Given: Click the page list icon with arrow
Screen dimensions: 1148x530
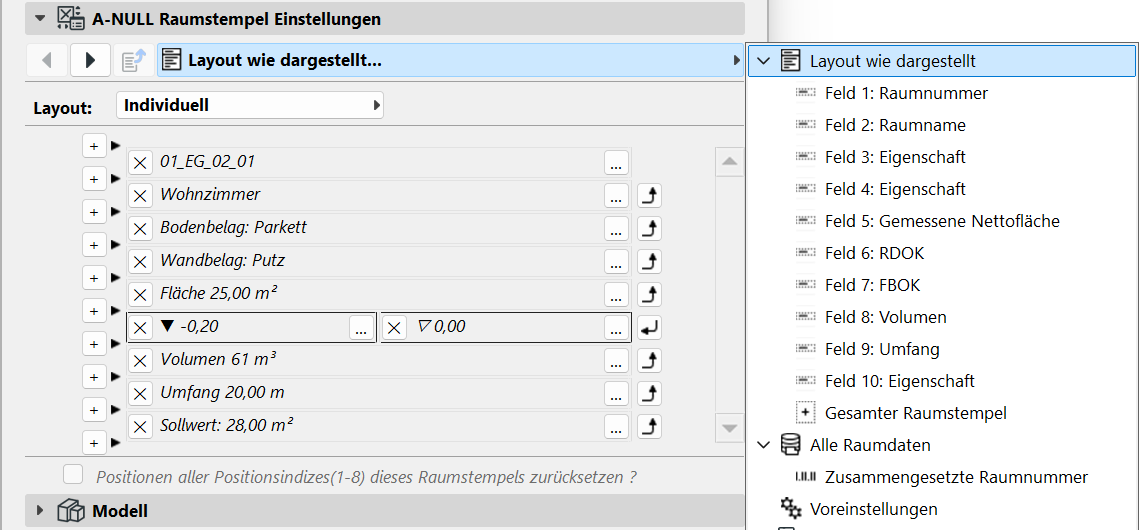Looking at the screenshot, I should [x=134, y=61].
